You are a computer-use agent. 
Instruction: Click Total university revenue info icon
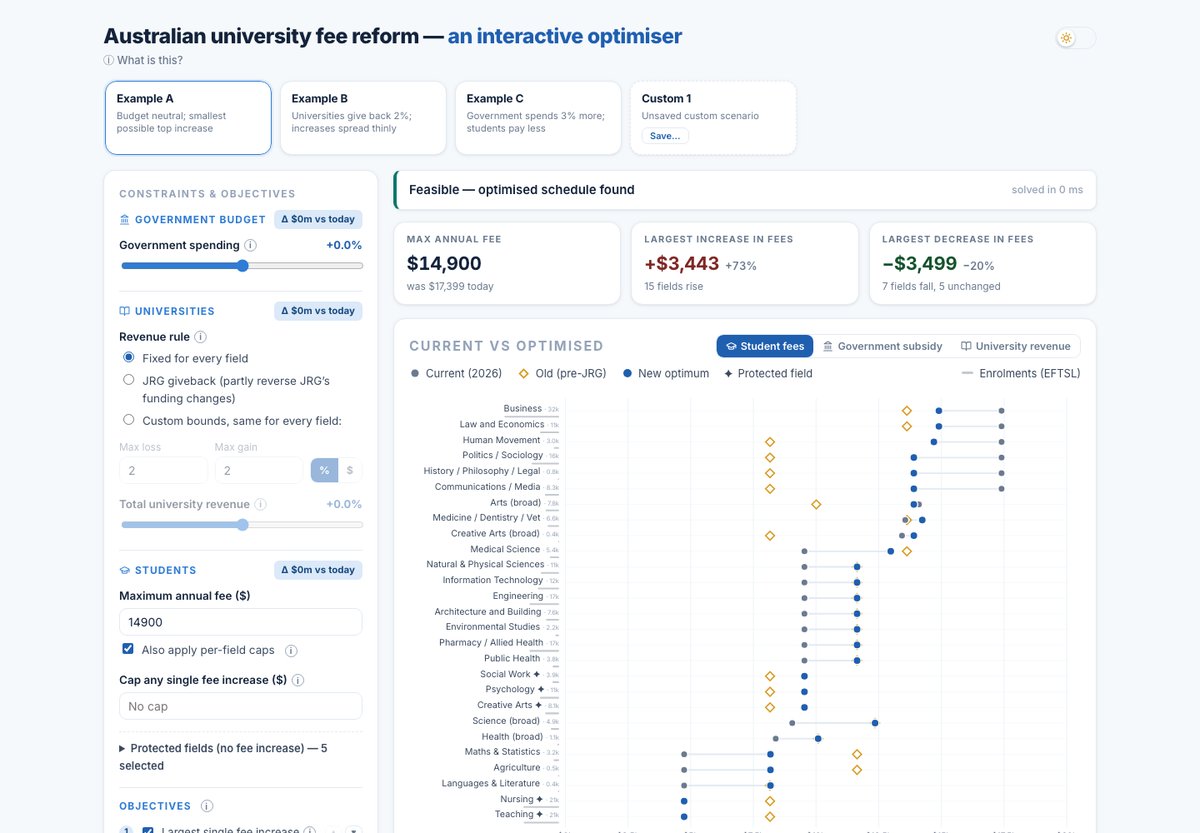pos(260,505)
